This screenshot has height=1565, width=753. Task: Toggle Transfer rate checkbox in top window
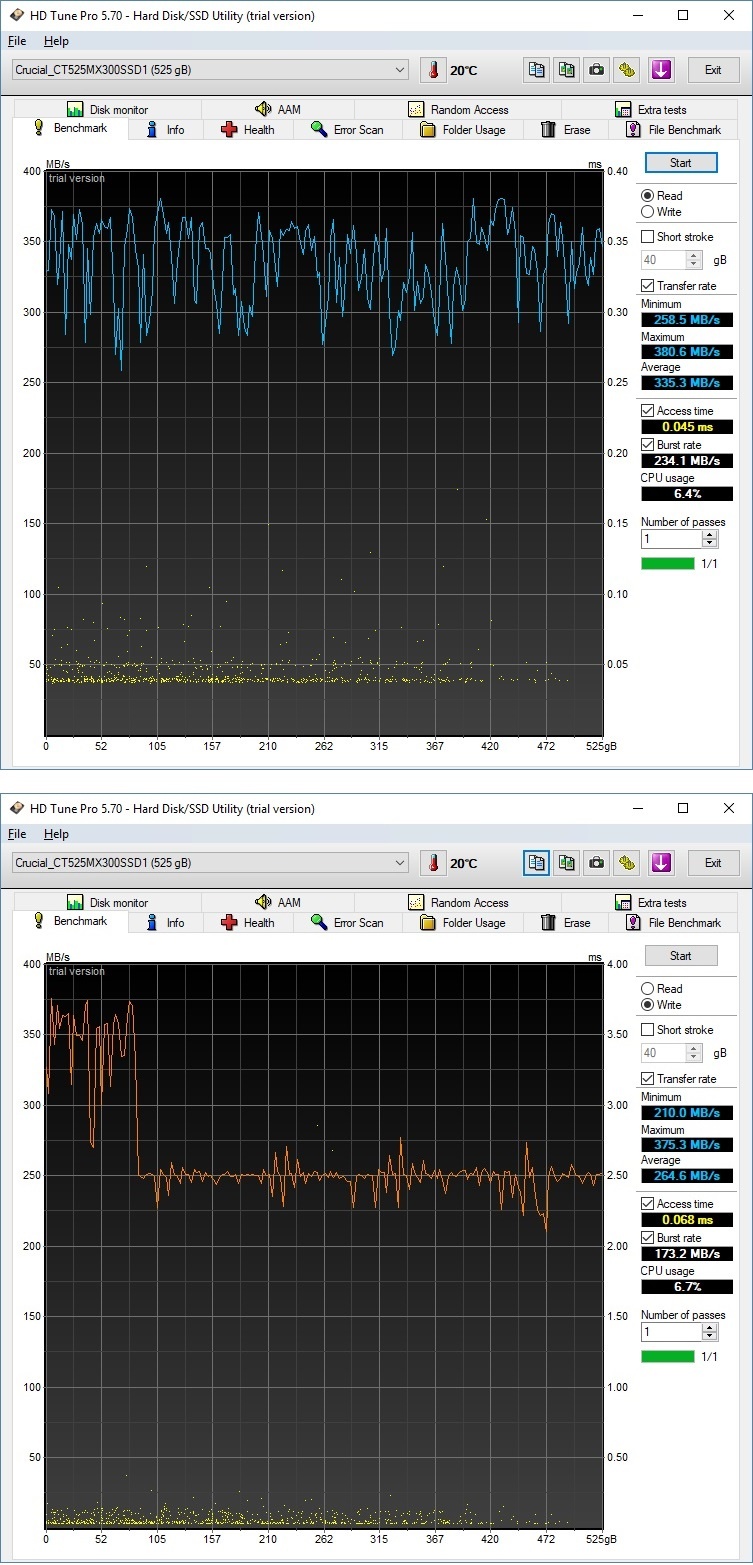pyautogui.click(x=648, y=286)
